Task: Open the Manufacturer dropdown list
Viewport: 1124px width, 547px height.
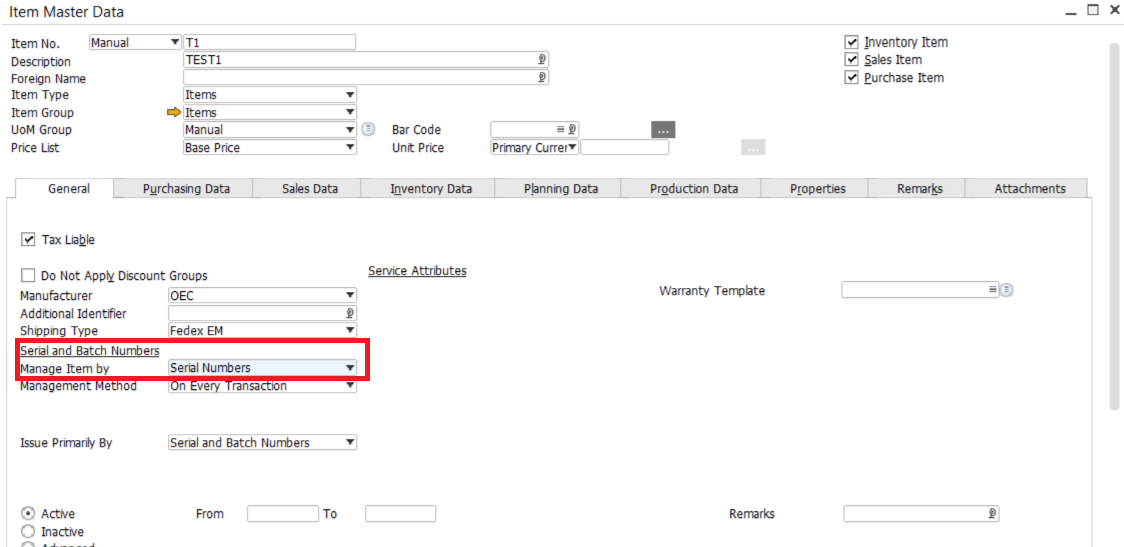Action: (x=350, y=296)
